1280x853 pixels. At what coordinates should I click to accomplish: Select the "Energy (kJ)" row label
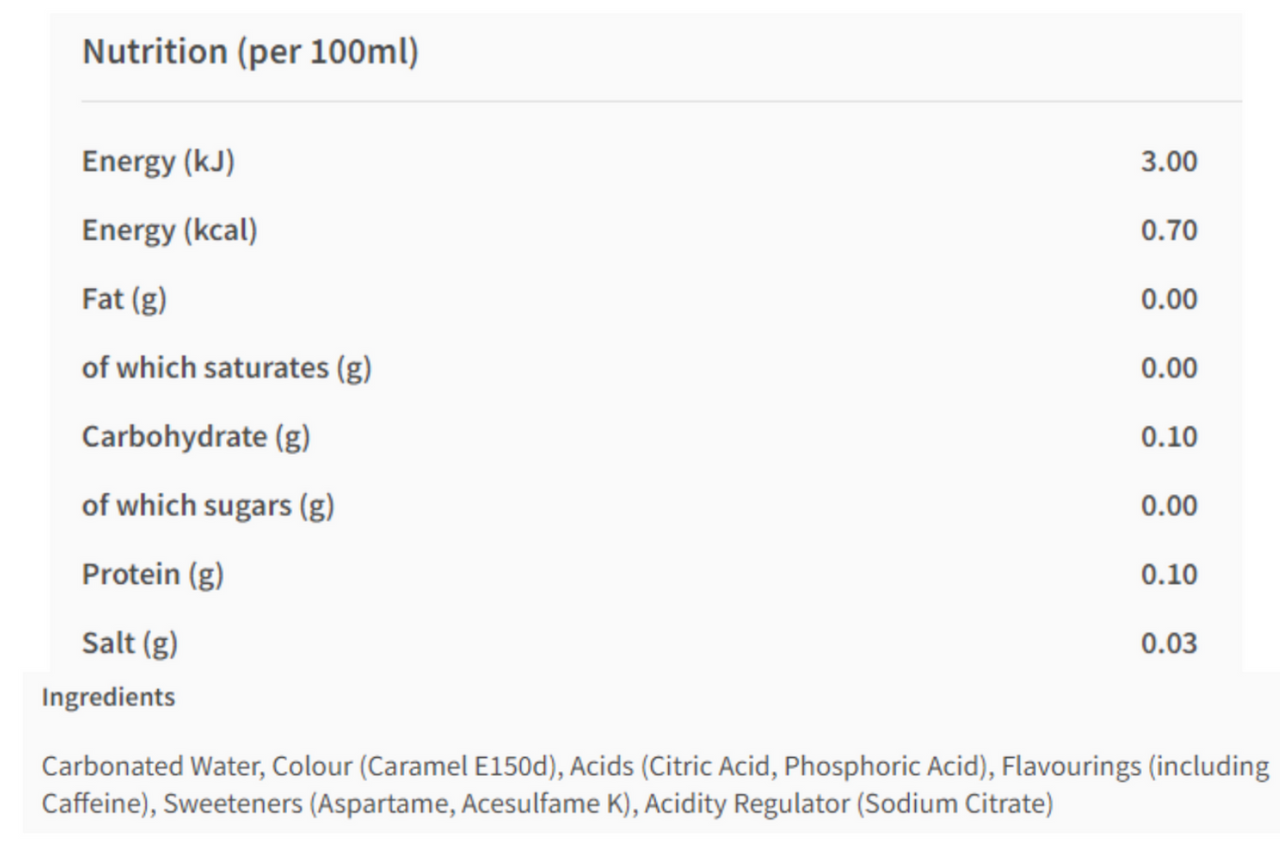158,162
